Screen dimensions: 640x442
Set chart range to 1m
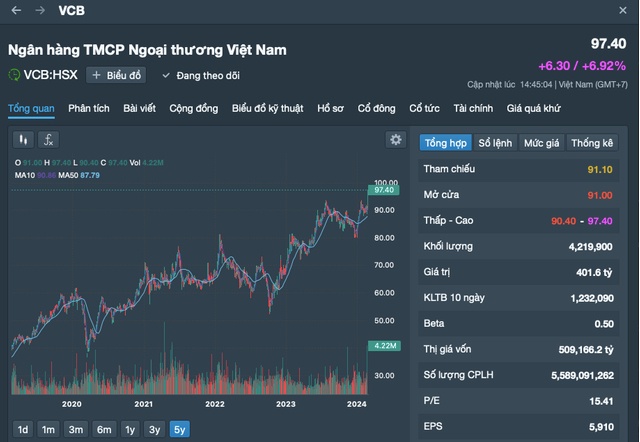pyautogui.click(x=48, y=429)
